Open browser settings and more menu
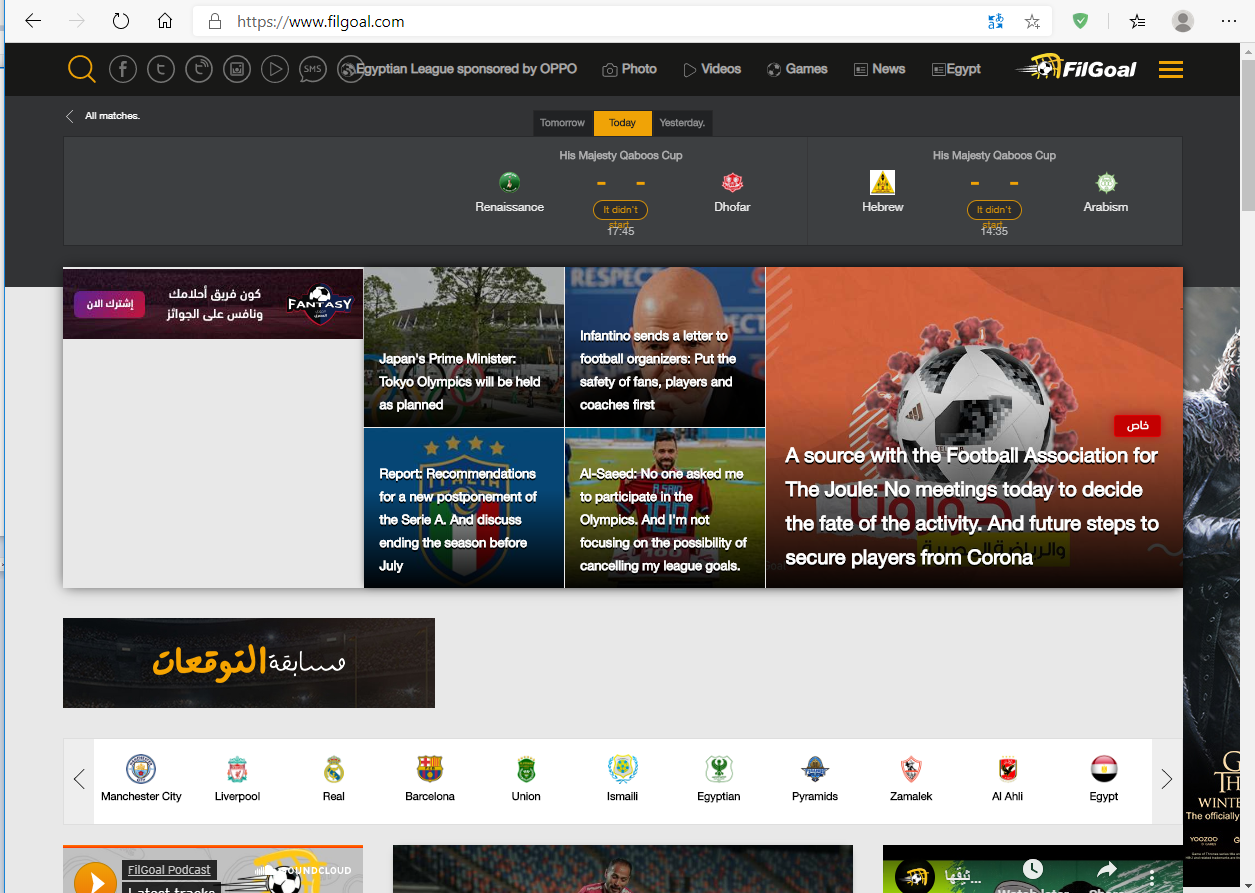The image size is (1255, 893). [1229, 21]
